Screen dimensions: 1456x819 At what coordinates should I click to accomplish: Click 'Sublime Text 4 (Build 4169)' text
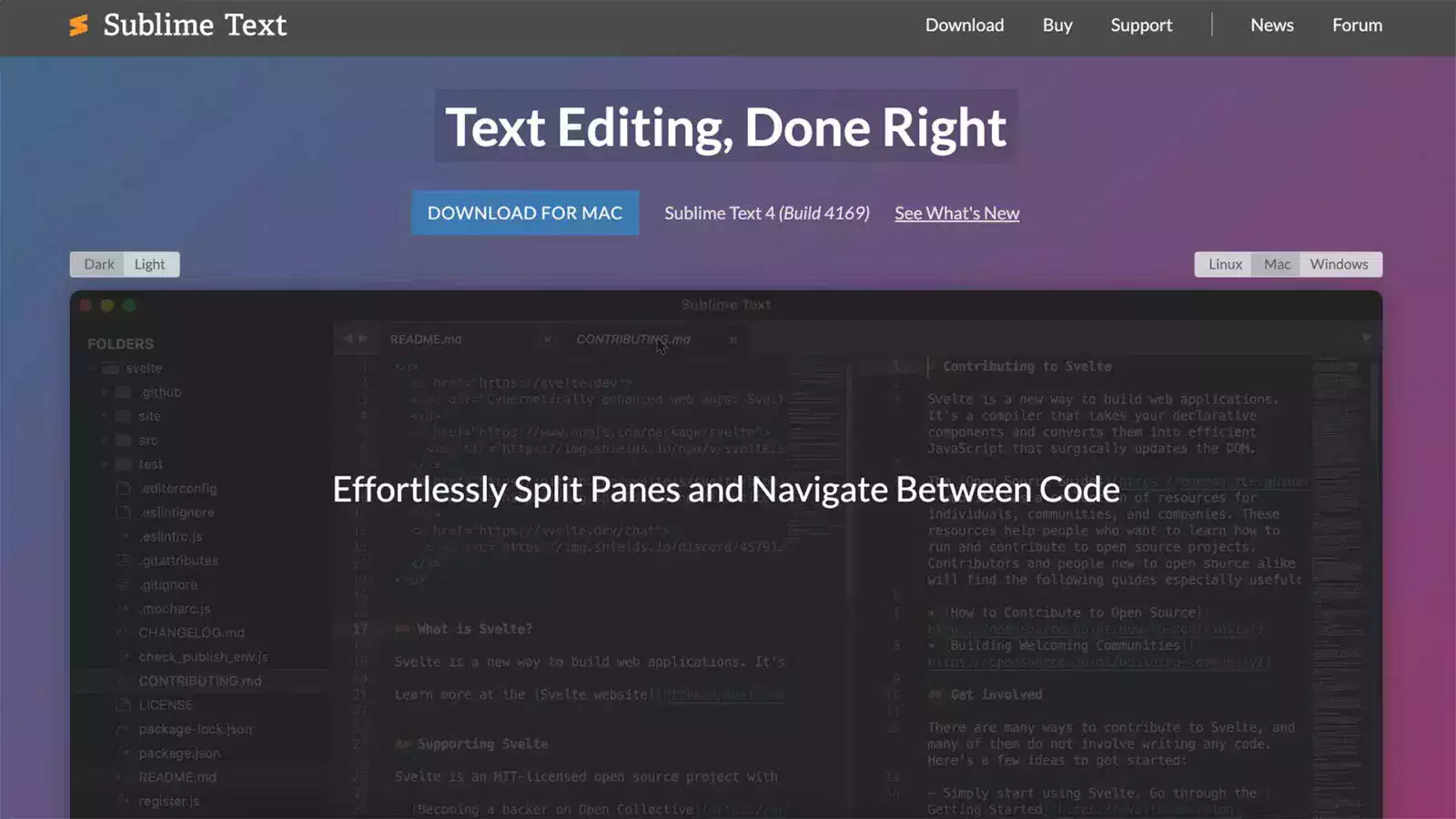(767, 213)
